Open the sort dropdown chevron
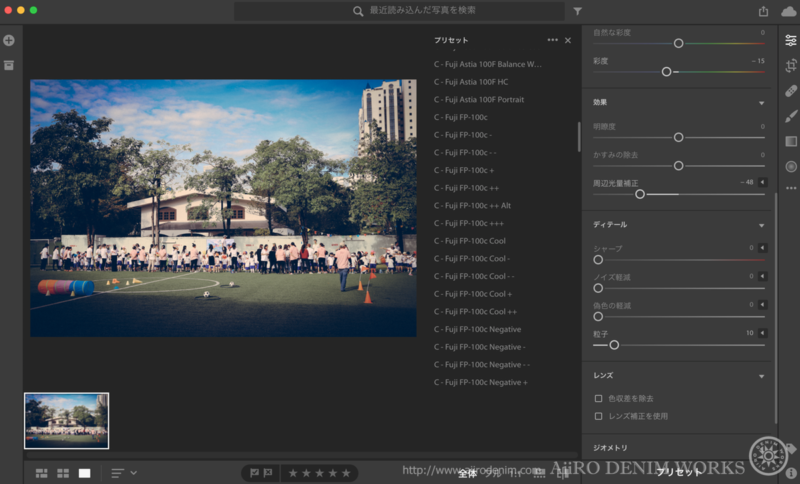This screenshot has height=484, width=800. click(134, 473)
